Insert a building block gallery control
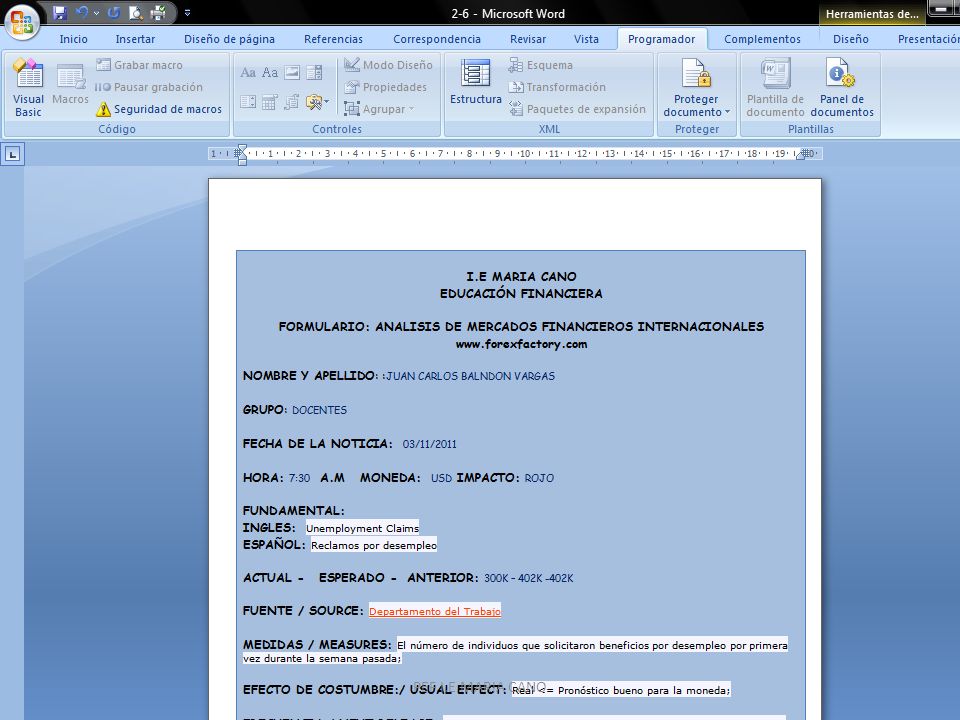The height and width of the screenshot is (720, 960). point(292,102)
